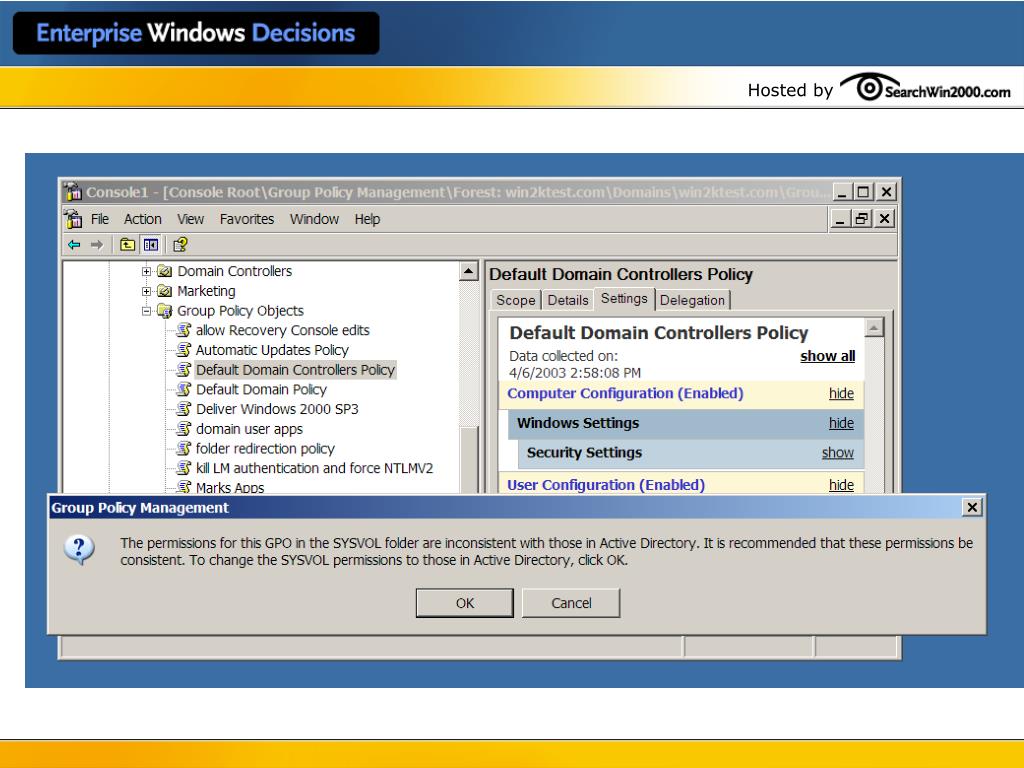1024x768 pixels.
Task: Click hide next to User Configuration (Enabled)
Action: [x=841, y=485]
